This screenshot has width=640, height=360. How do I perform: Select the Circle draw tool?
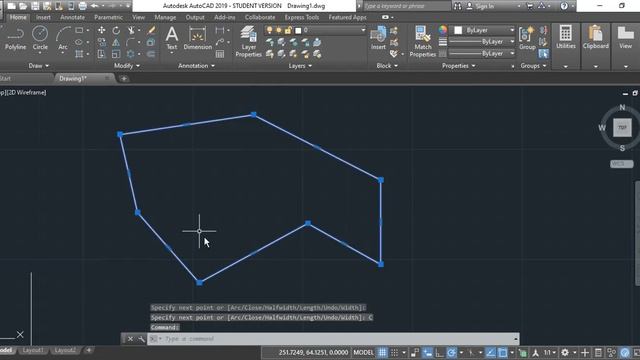coord(40,38)
